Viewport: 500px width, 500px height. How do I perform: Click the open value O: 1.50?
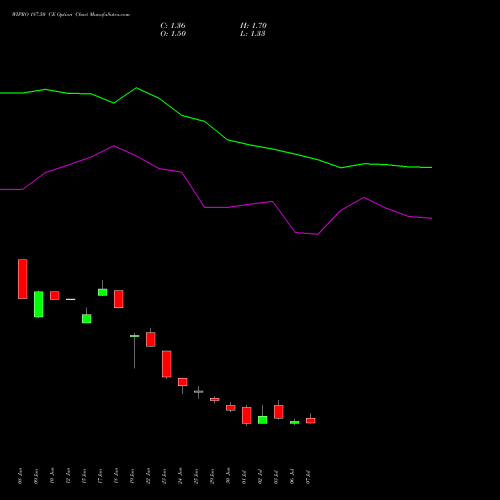[173, 34]
